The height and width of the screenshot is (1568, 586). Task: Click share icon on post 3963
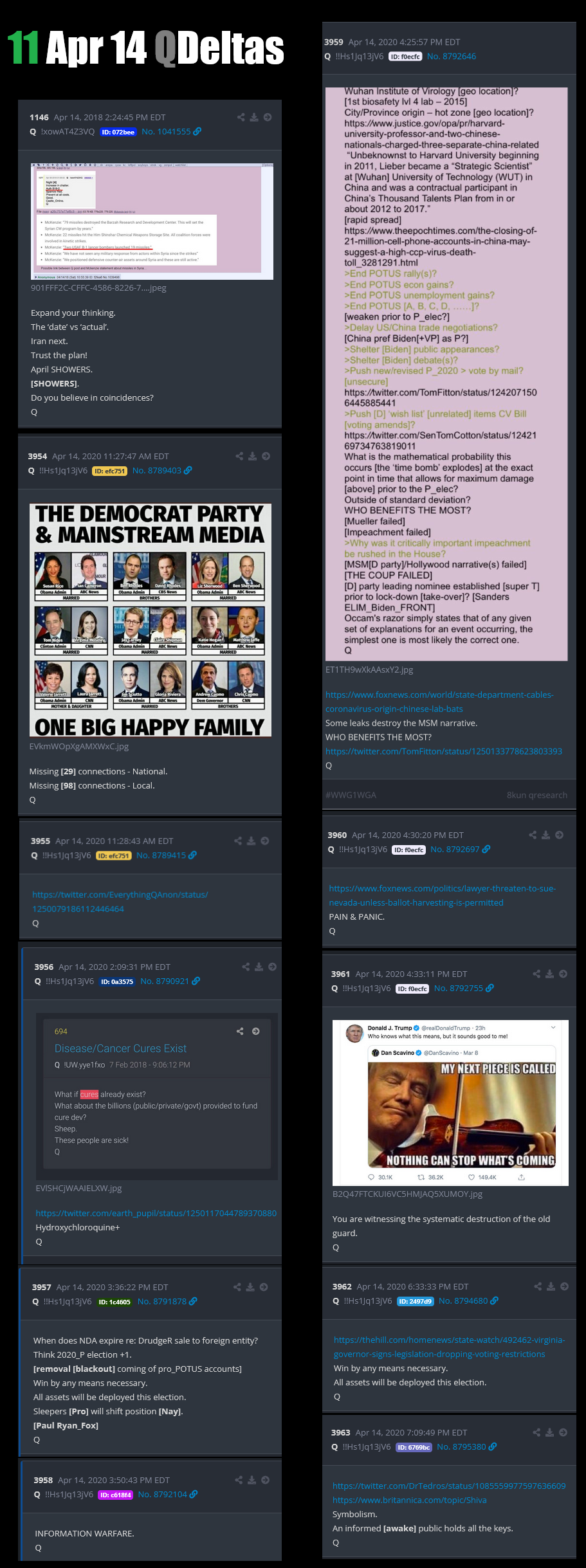coord(536,1432)
